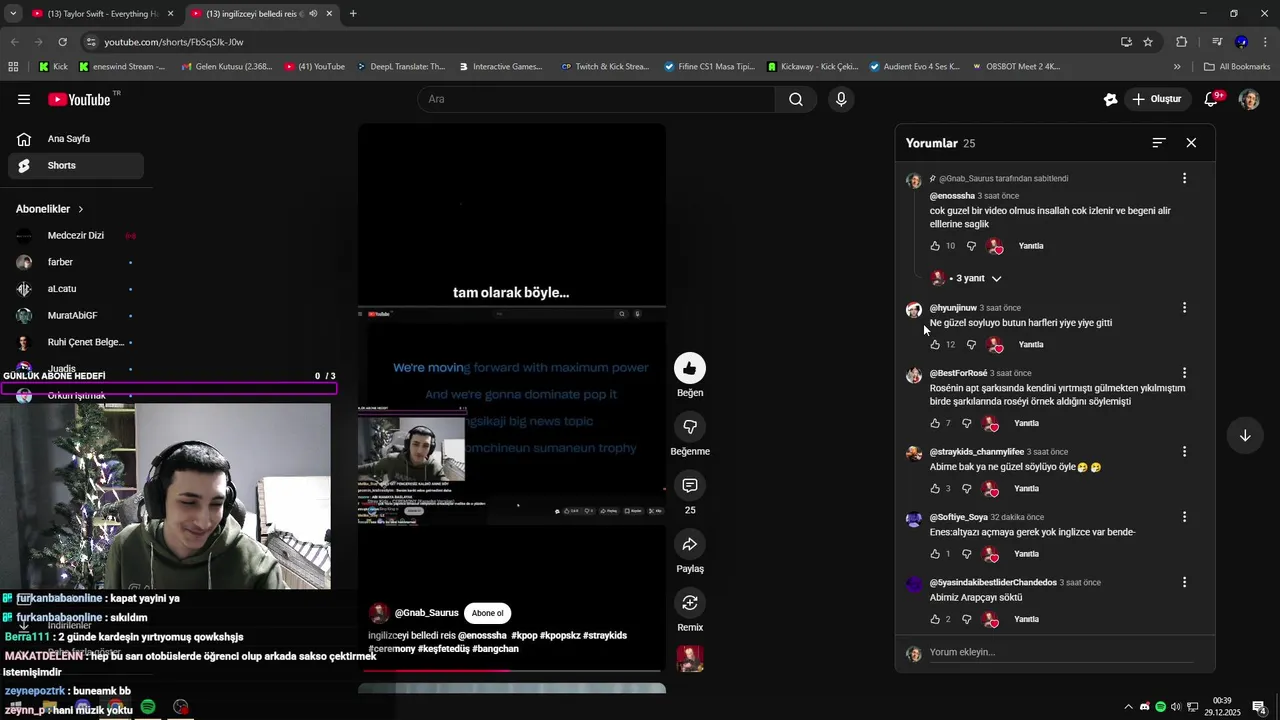This screenshot has height=720, width=1280.
Task: Open the account avatar menu
Action: click(1249, 99)
